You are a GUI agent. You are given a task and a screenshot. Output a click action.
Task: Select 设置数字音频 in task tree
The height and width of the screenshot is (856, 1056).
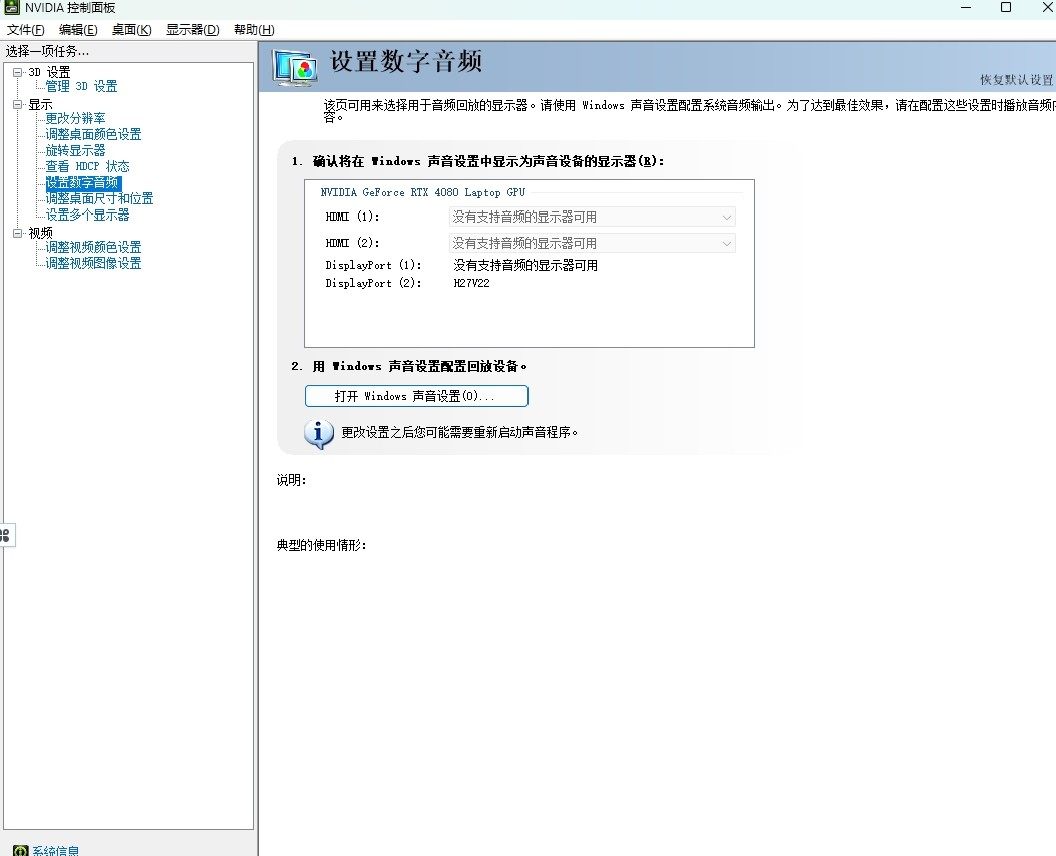[83, 183]
